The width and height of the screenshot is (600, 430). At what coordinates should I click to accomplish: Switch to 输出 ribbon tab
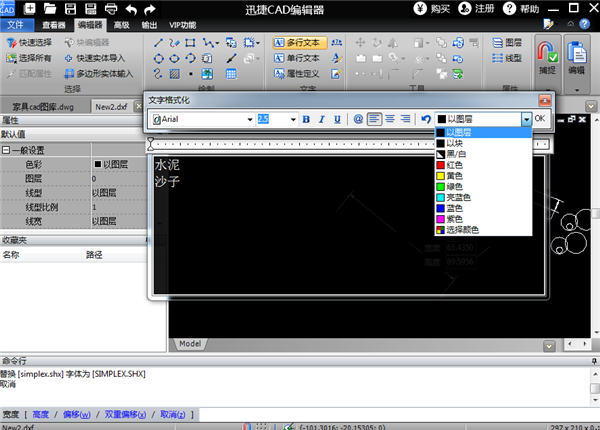tap(149, 25)
